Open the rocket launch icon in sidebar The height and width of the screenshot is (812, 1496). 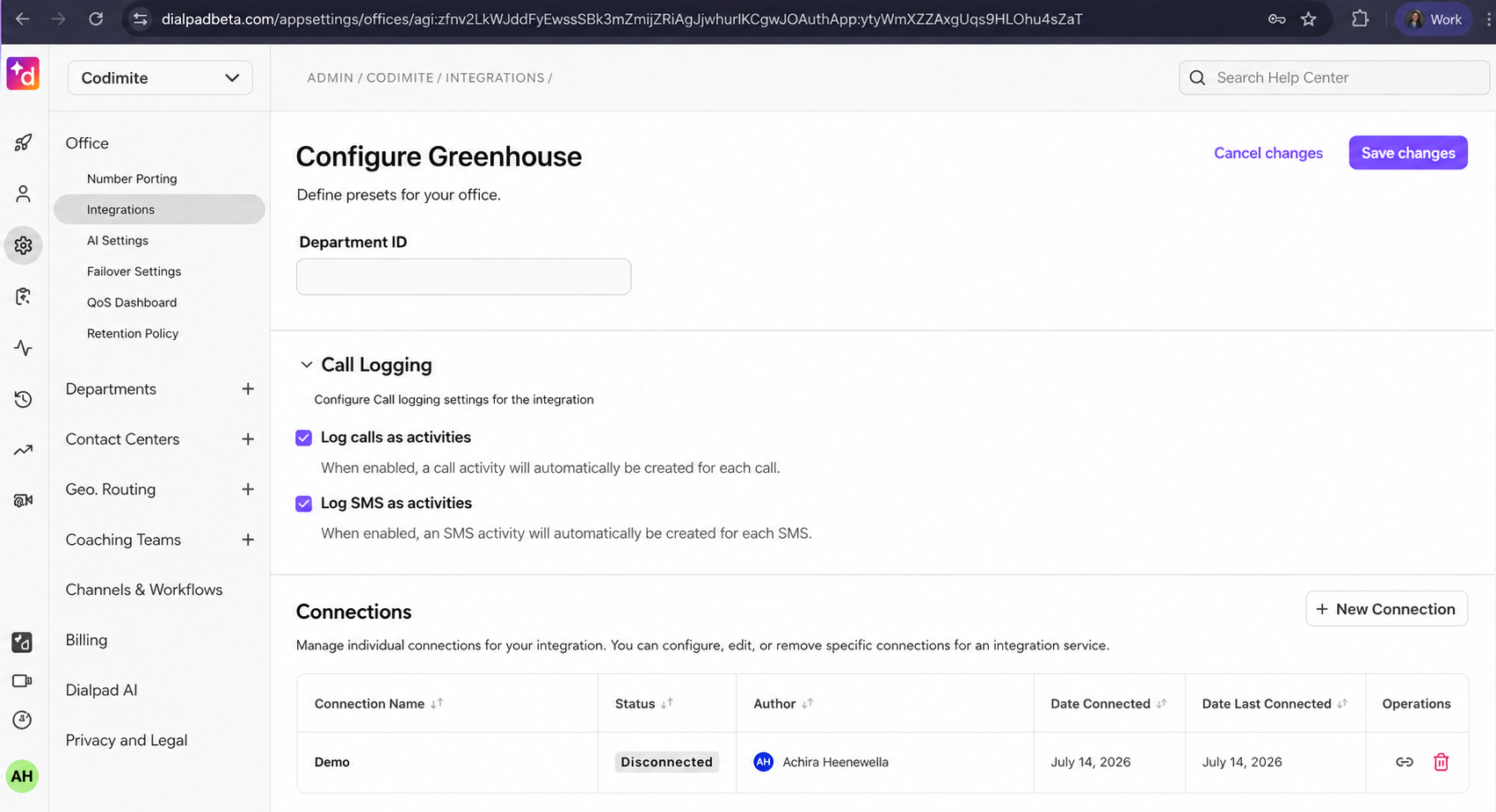[x=23, y=142]
